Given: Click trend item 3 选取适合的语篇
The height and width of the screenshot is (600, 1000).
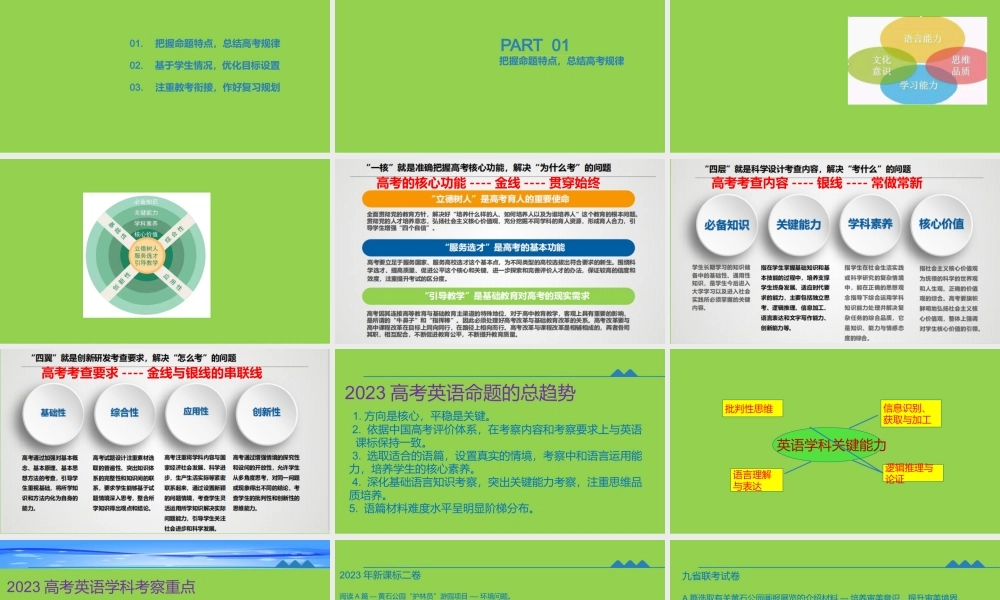Looking at the screenshot, I should [x=496, y=462].
